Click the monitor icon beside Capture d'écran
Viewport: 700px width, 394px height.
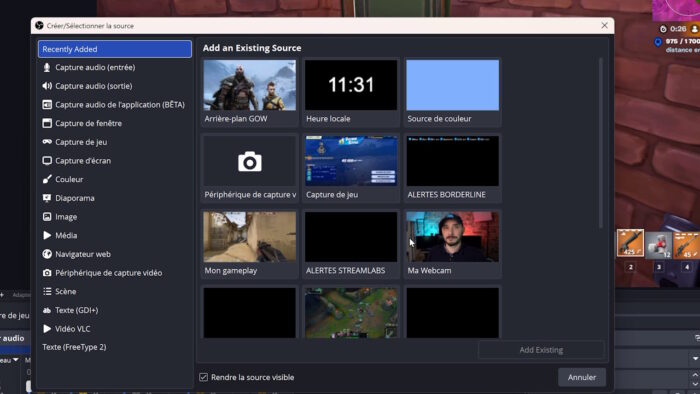click(47, 161)
